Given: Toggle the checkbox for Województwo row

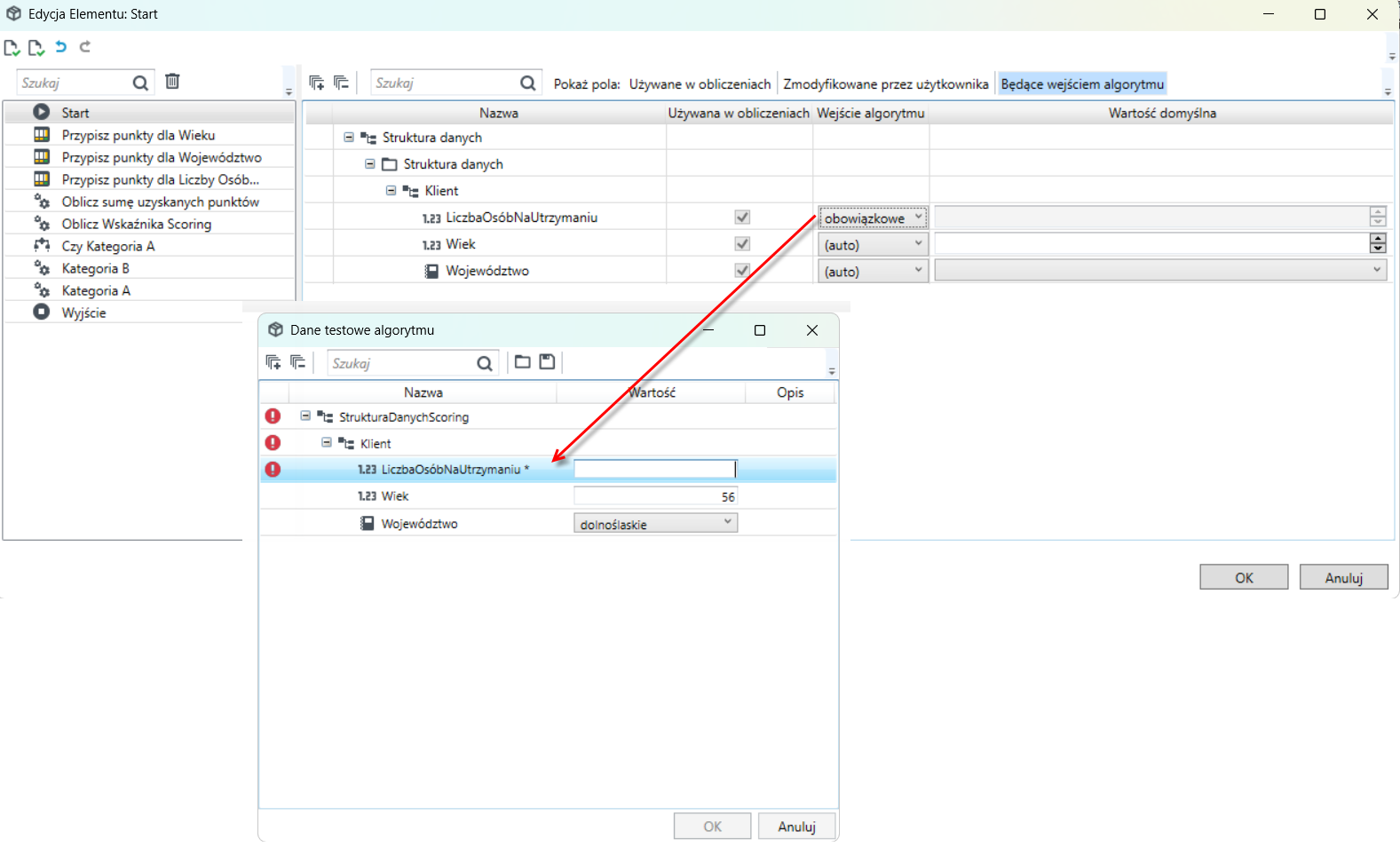Looking at the screenshot, I should (x=742, y=271).
